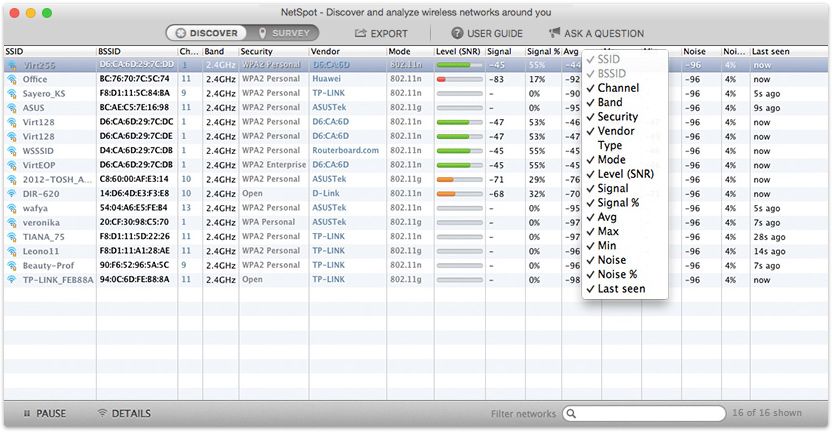Viewport: 832px width, 432px height.
Task: Open the User Guide
Action: 487,33
